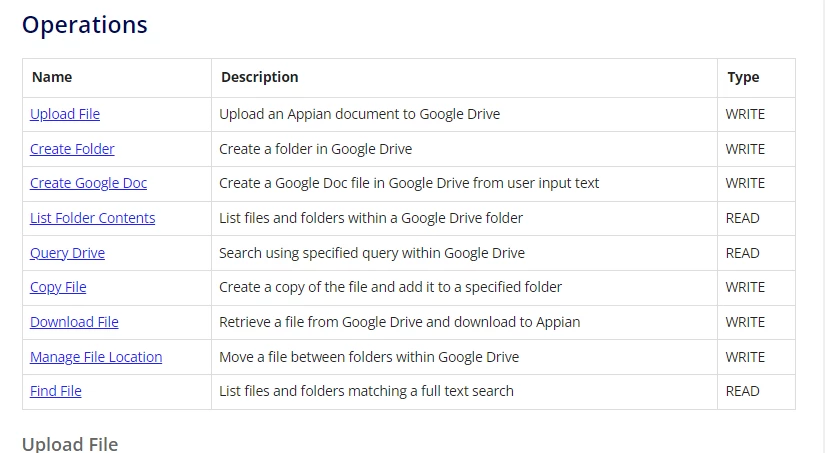Open the Find File link

(56, 391)
